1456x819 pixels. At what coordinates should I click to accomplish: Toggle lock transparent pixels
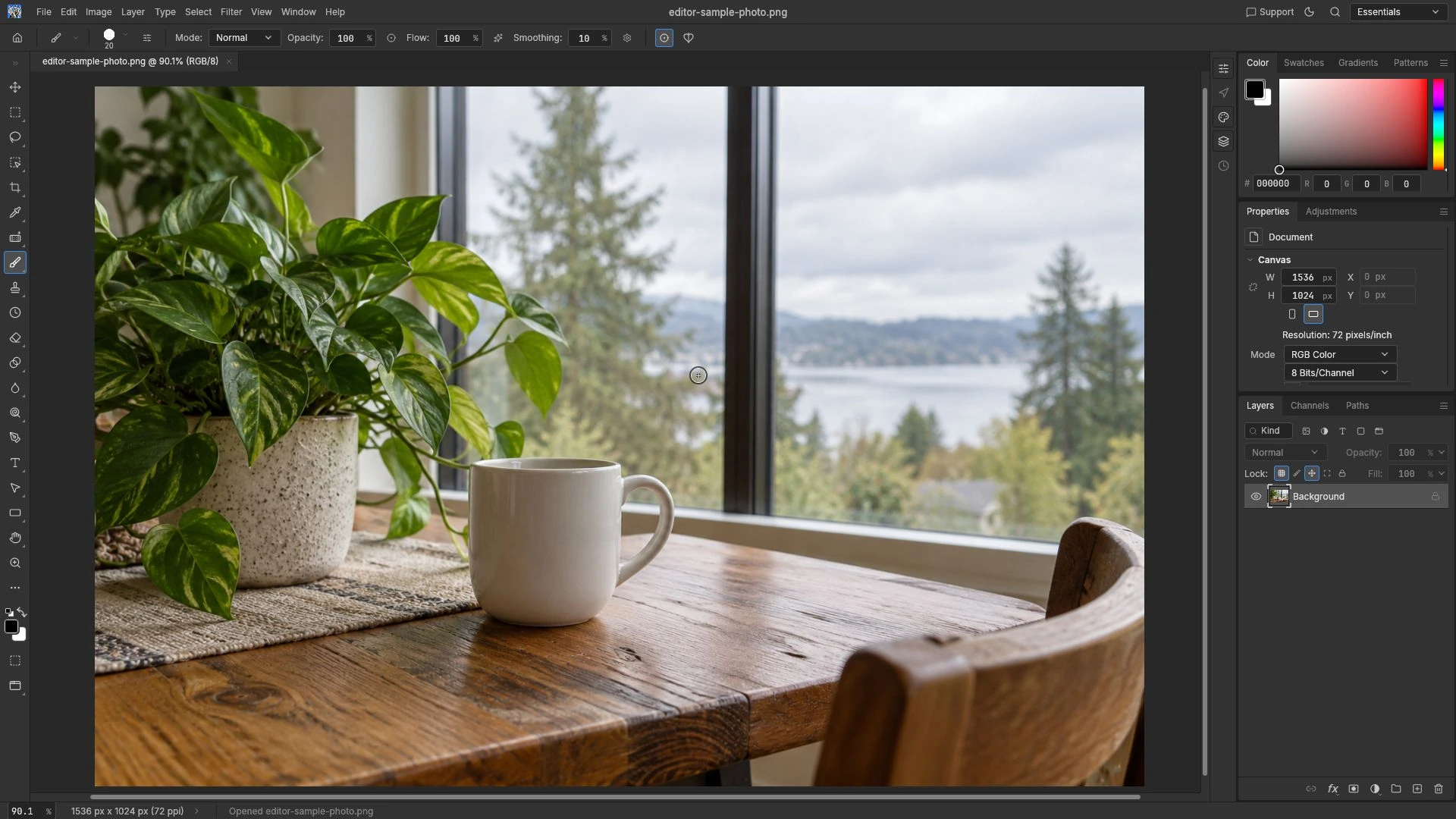[x=1282, y=474]
